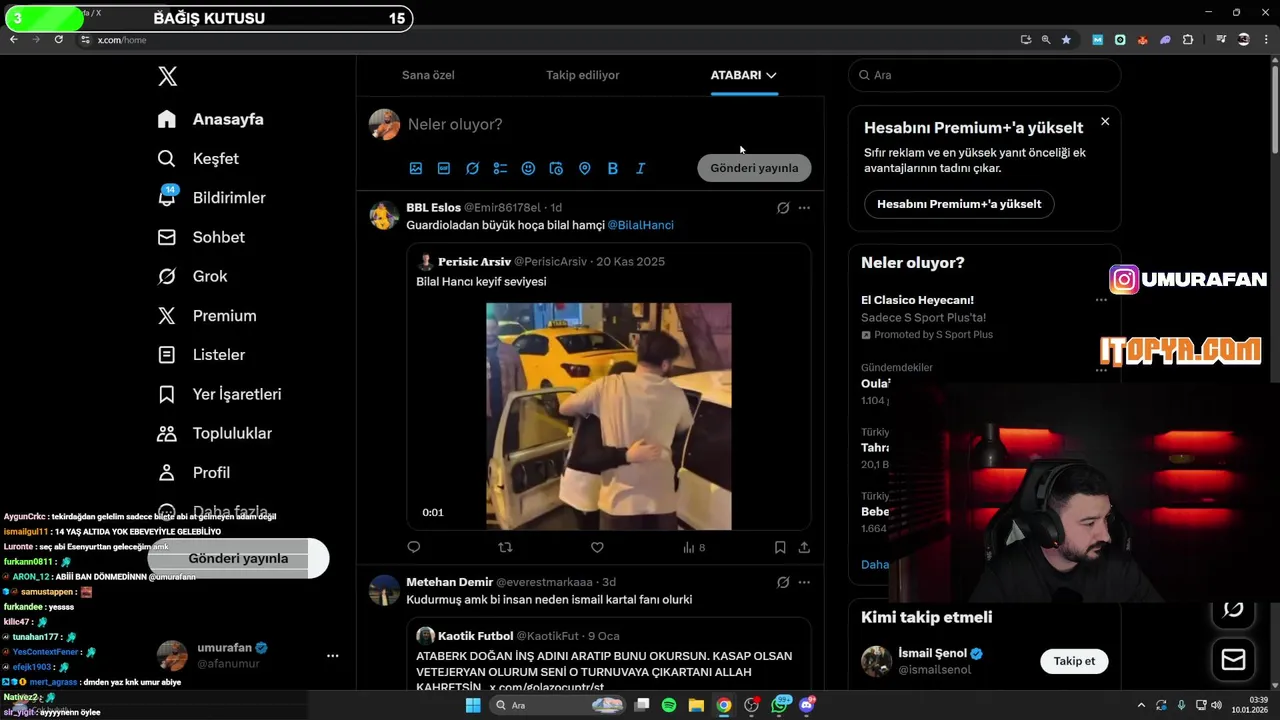Open the Windows Start menu
This screenshot has width=1280, height=720.
click(x=473, y=705)
